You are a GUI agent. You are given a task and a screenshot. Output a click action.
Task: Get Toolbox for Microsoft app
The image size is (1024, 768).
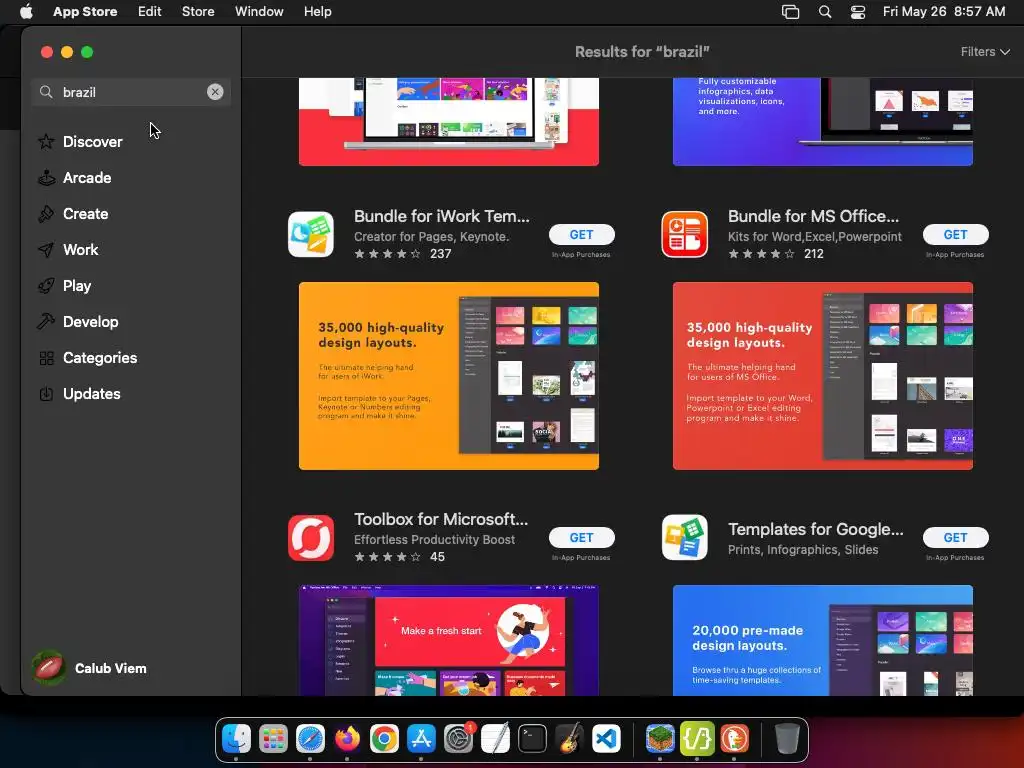(x=581, y=537)
